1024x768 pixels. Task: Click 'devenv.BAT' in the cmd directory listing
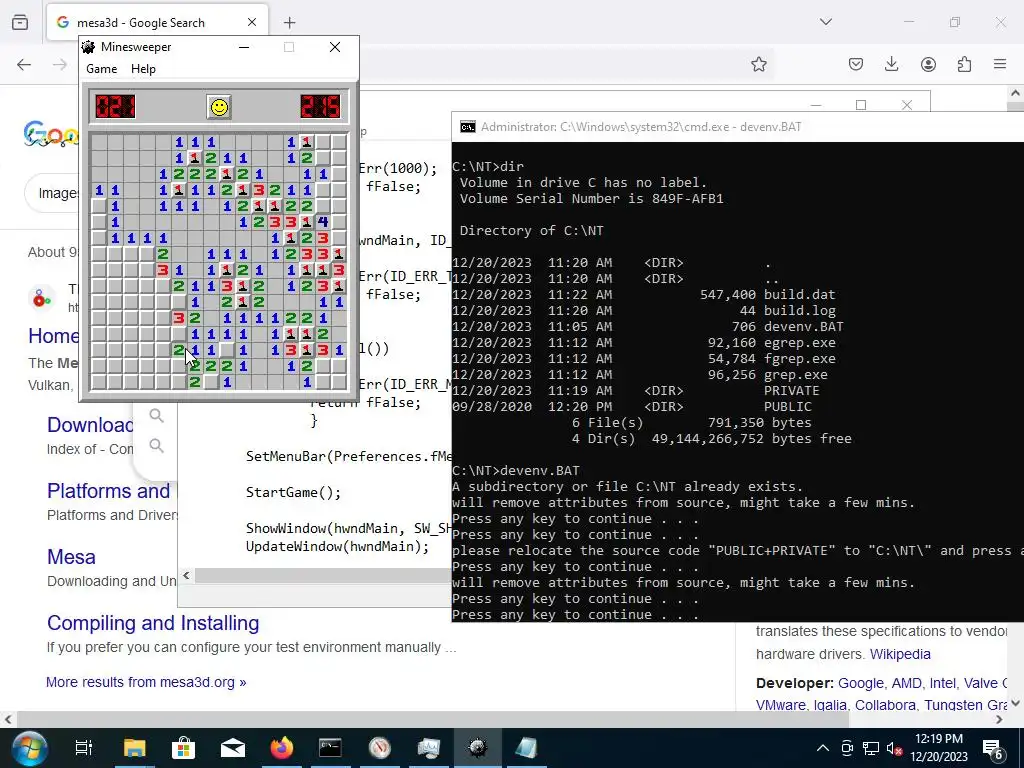pos(803,327)
